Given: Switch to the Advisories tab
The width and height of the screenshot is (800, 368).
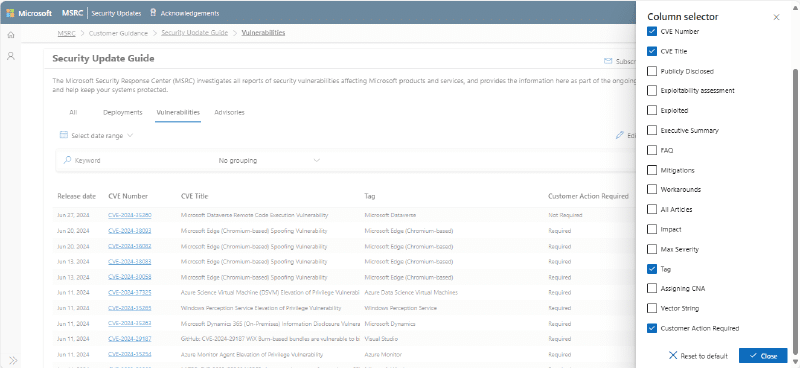Looking at the screenshot, I should pyautogui.click(x=229, y=112).
